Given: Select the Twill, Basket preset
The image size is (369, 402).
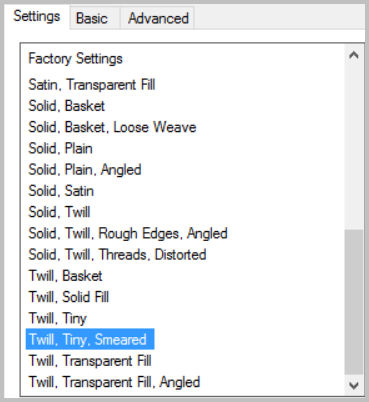Looking at the screenshot, I should pyautogui.click(x=65, y=276).
